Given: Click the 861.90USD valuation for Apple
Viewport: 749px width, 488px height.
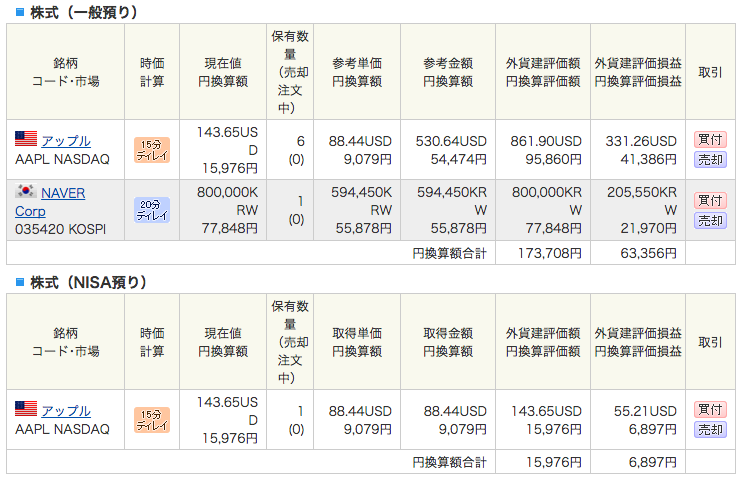Looking at the screenshot, I should coord(546,141).
